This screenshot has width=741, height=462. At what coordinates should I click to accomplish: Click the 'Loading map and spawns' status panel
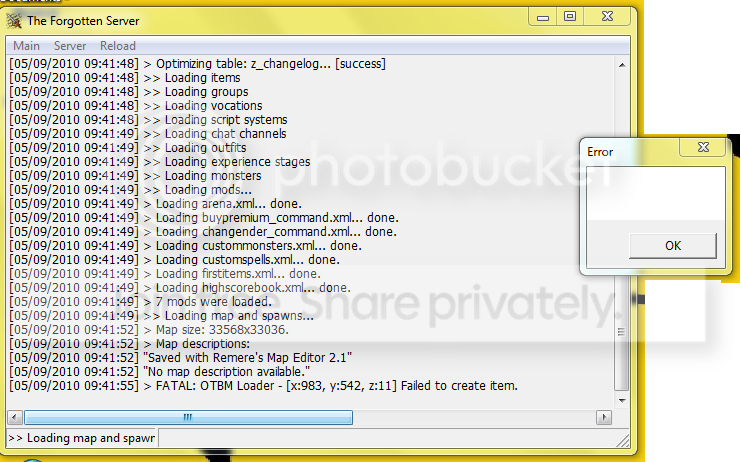pos(82,438)
